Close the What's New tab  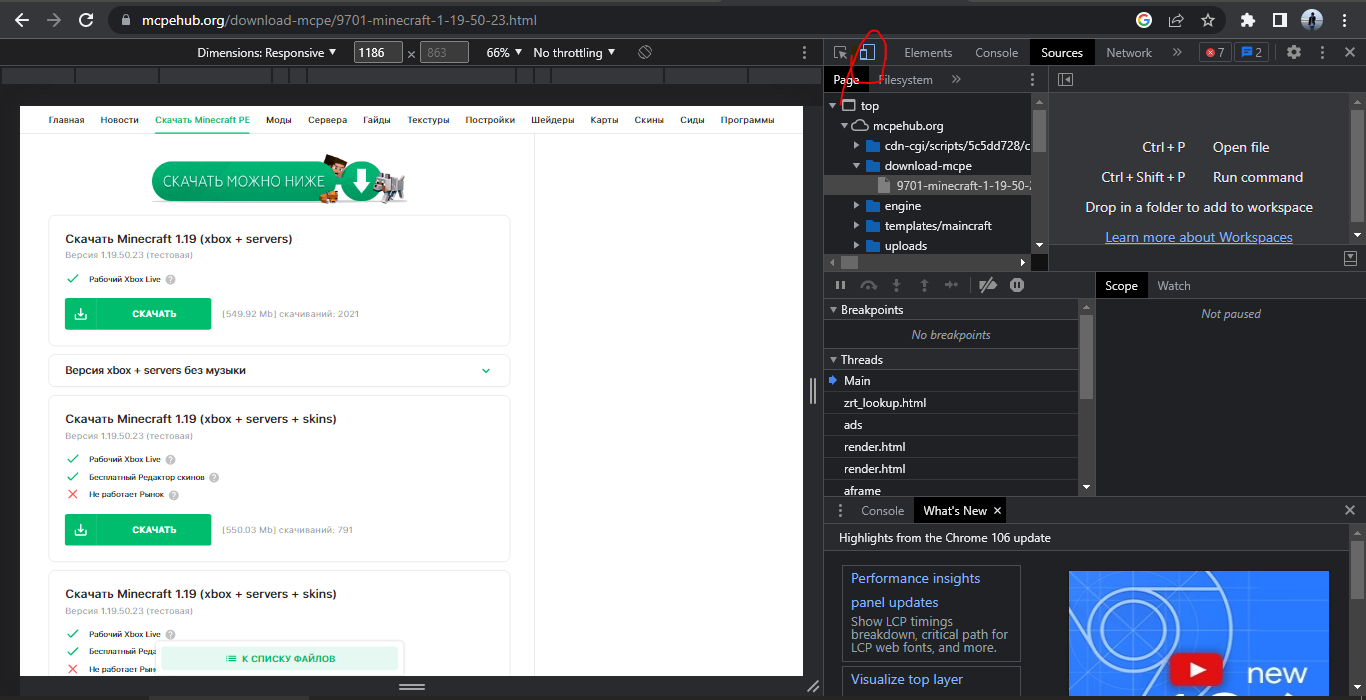click(x=997, y=511)
